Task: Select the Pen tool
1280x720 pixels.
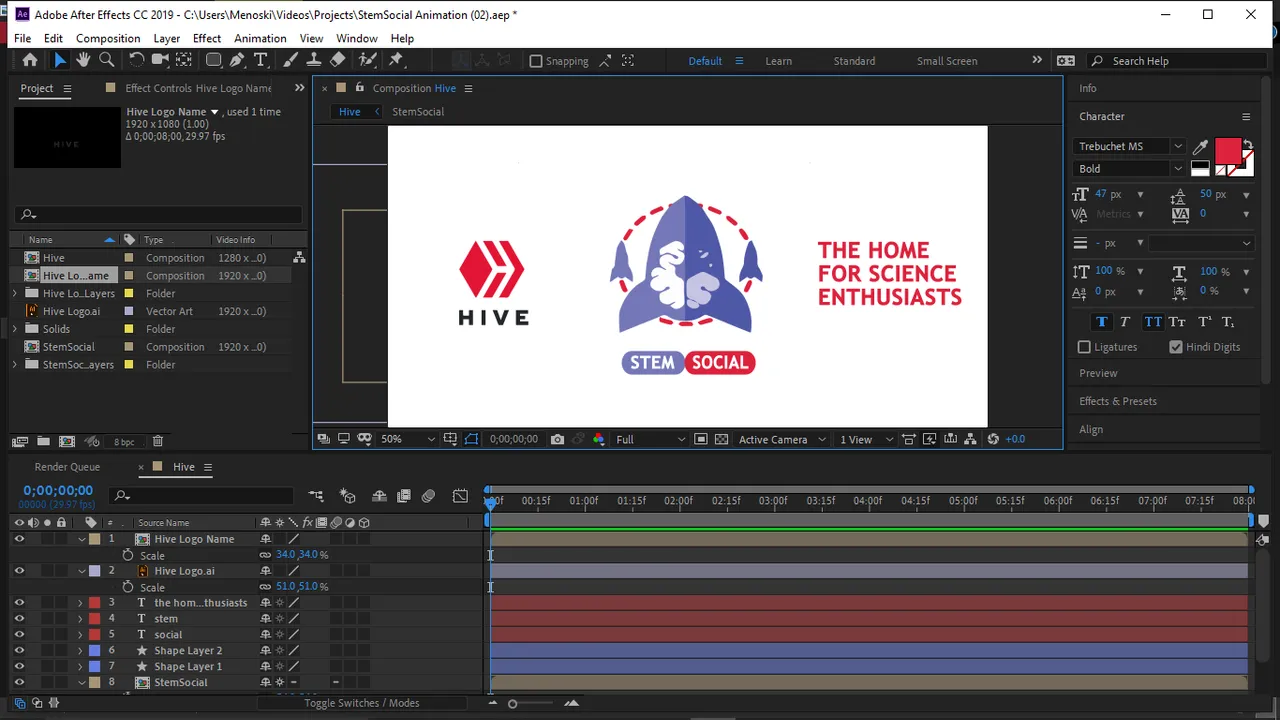Action: coord(237,60)
